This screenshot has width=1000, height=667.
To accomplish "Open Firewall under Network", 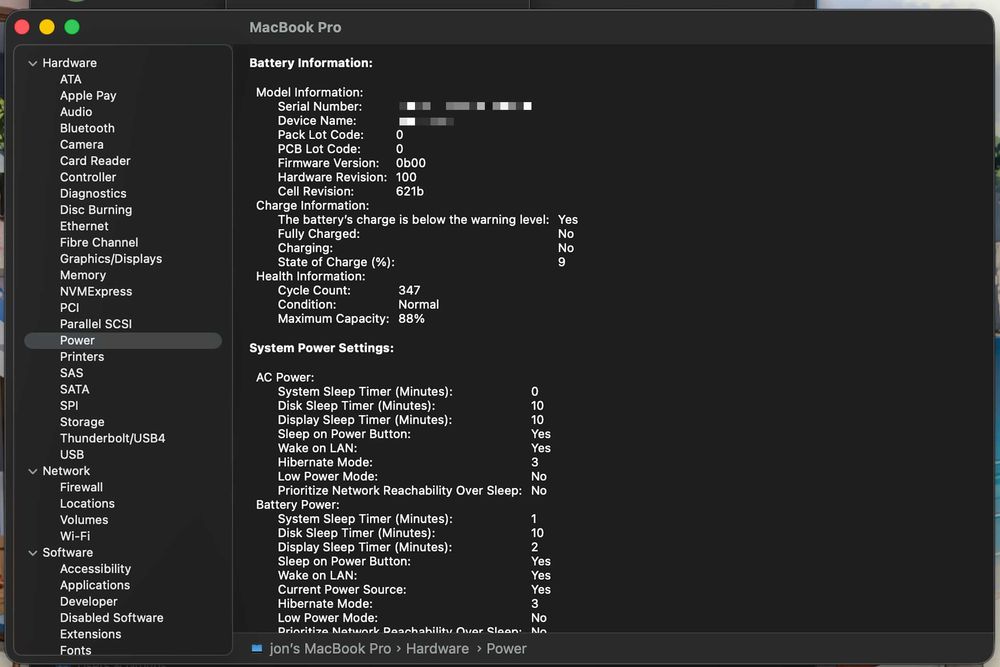I will coord(81,487).
